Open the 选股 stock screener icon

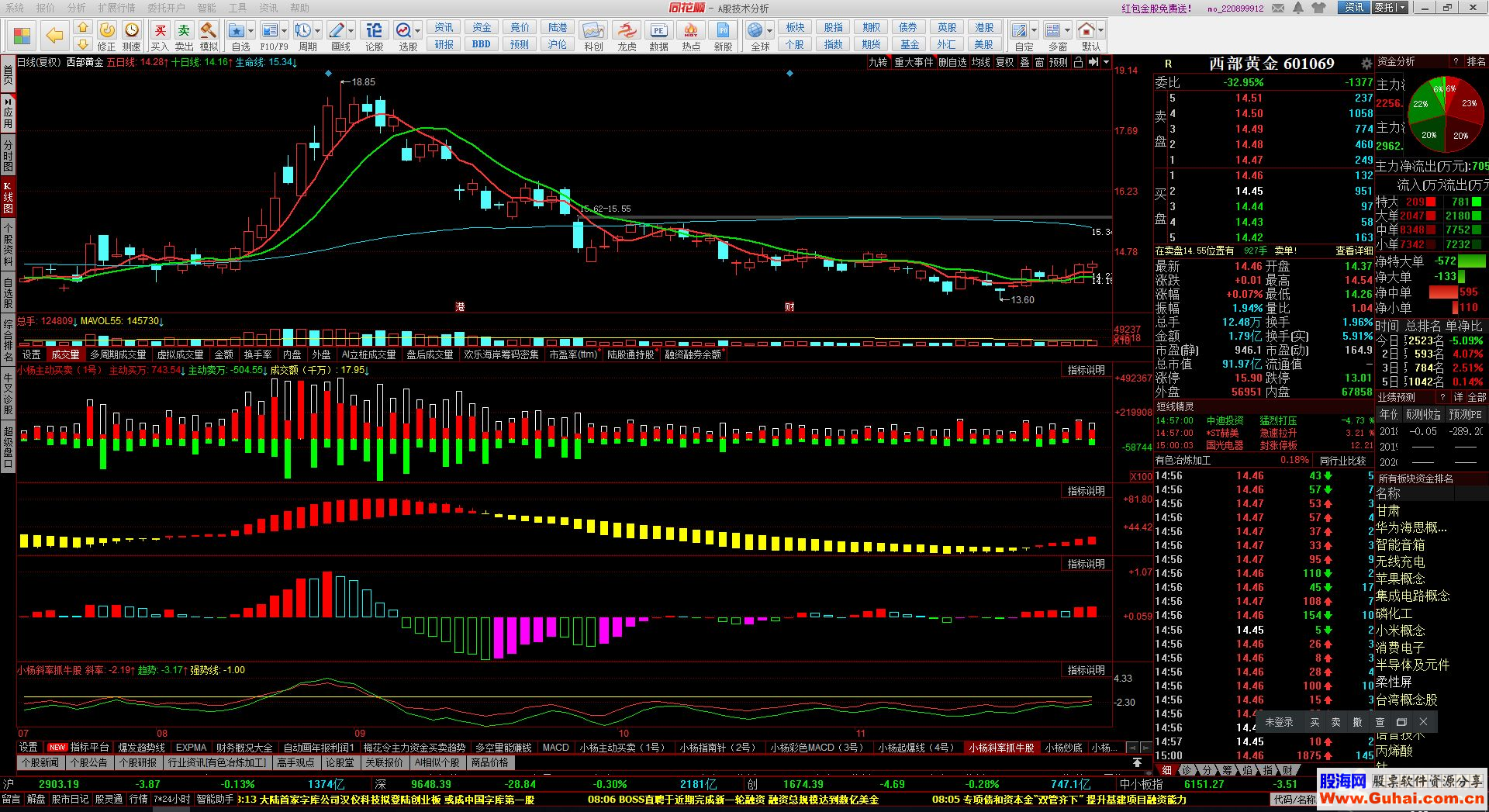tap(403, 30)
